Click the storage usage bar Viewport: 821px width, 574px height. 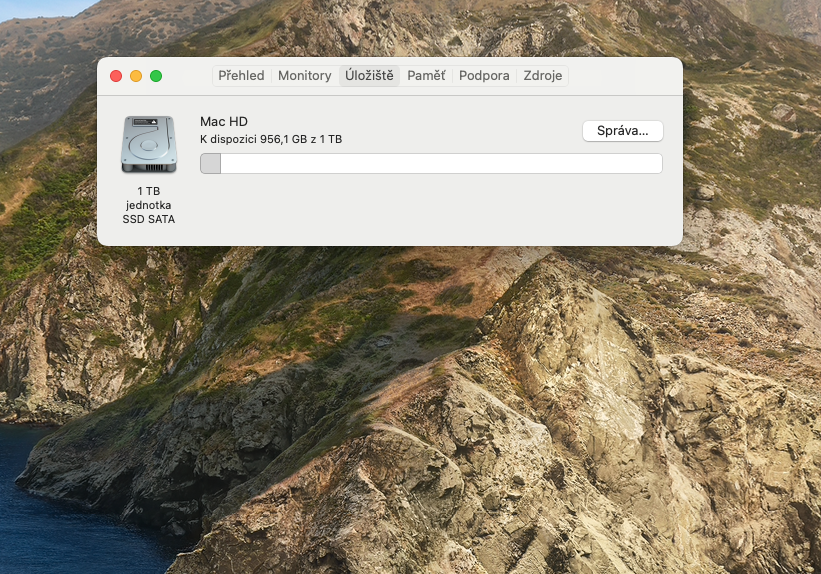431,163
